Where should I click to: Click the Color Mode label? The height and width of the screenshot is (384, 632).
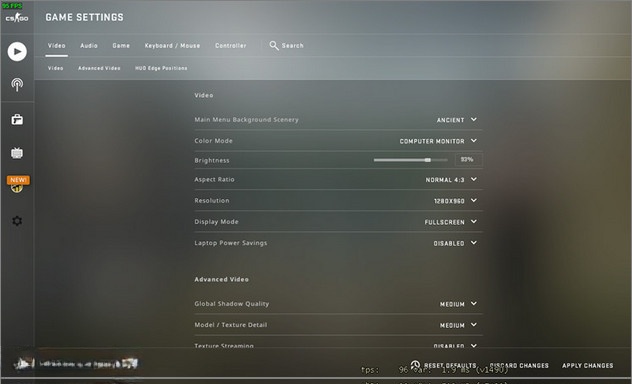[x=214, y=141]
